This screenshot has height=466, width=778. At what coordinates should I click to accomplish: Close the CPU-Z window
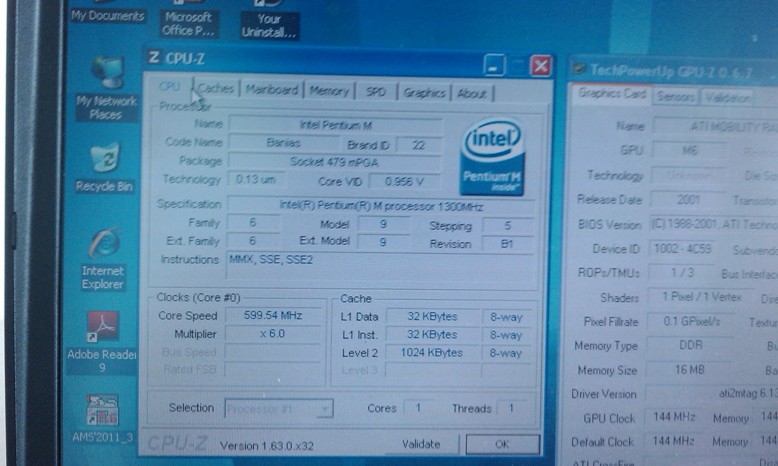pos(541,66)
